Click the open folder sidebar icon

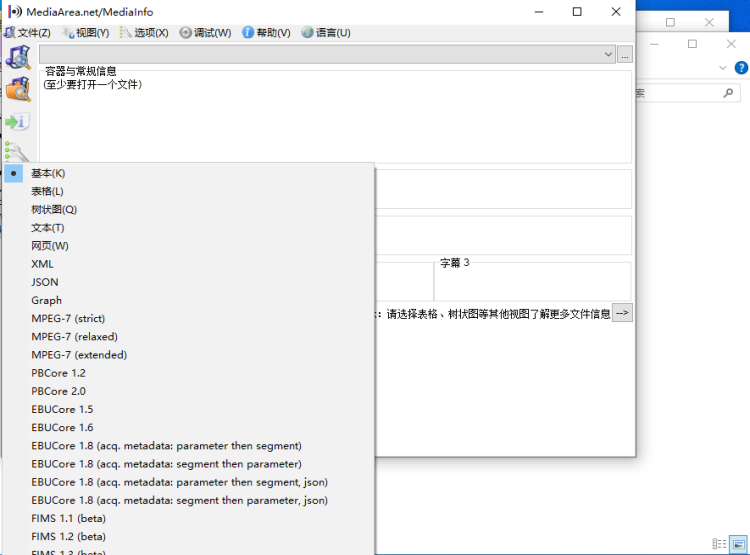tap(18, 89)
